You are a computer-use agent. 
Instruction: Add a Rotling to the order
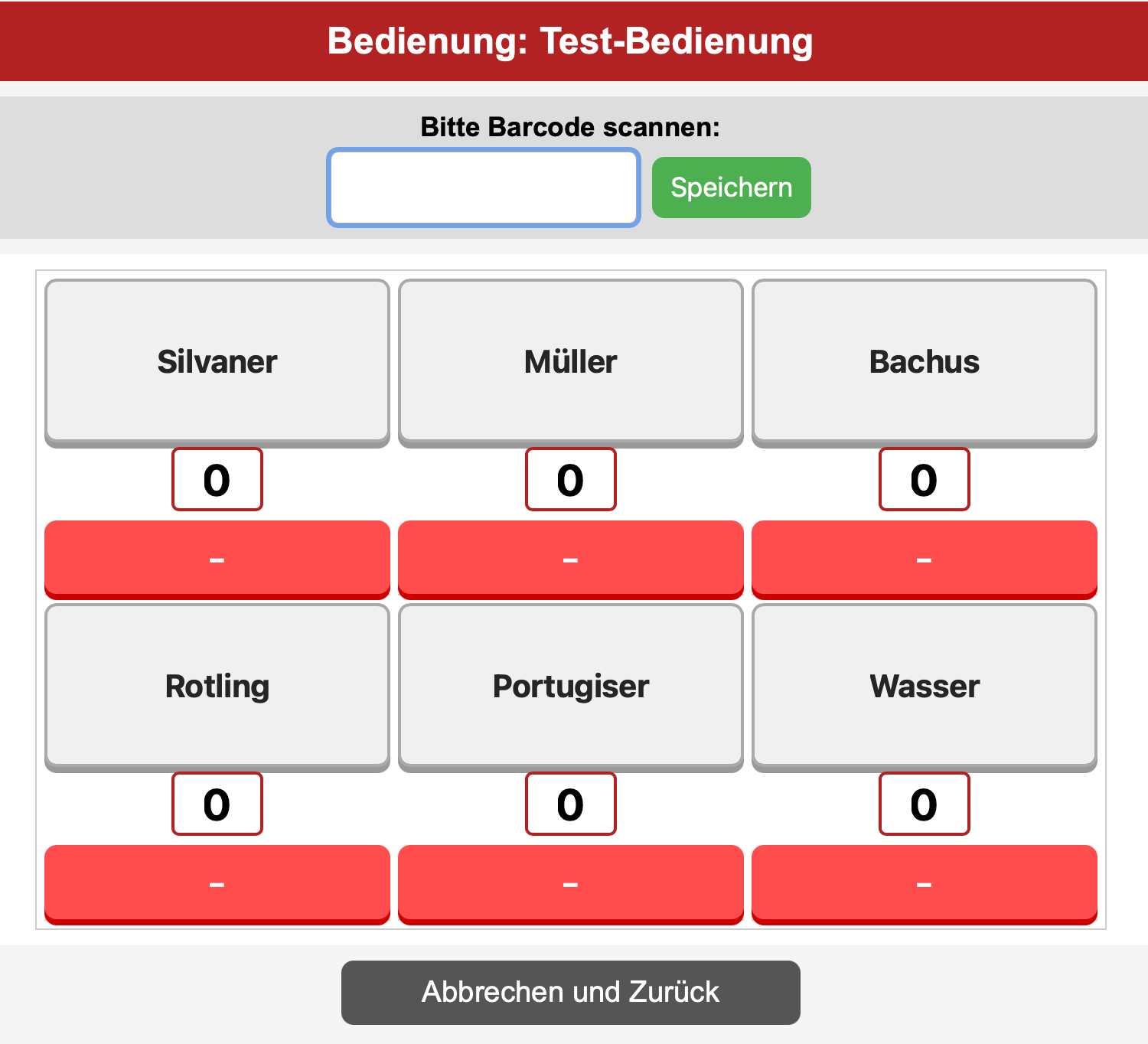pos(217,686)
